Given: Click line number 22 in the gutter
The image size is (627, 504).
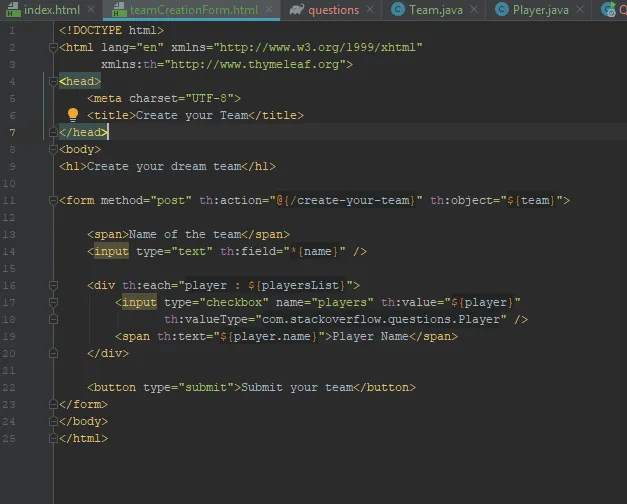Looking at the screenshot, I should pos(9,387).
